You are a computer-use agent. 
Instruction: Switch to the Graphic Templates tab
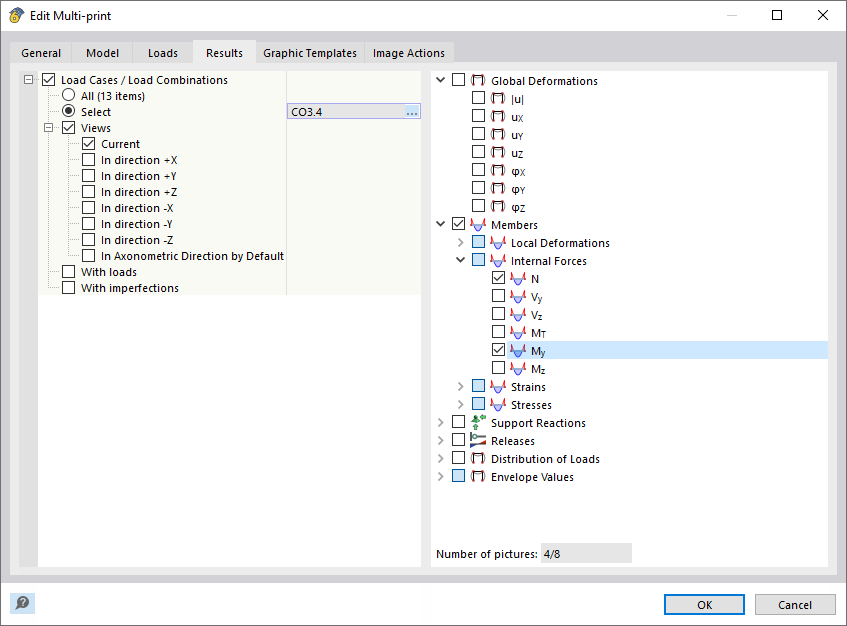309,52
